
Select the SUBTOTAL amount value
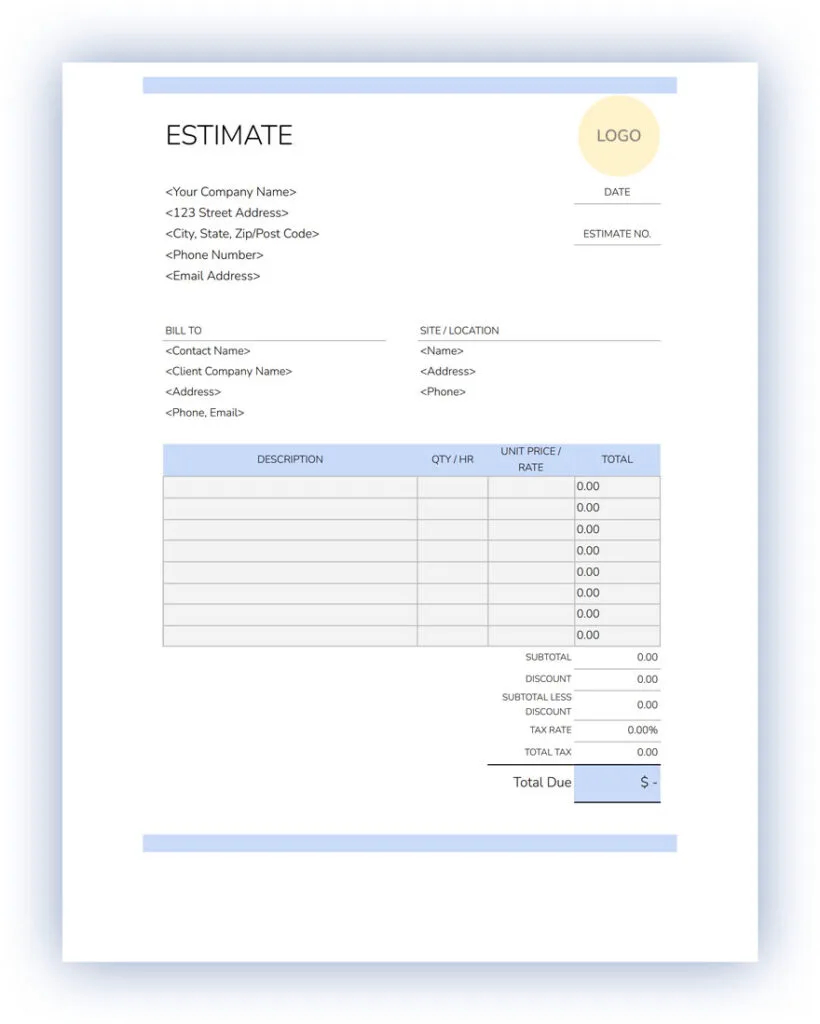click(x=647, y=658)
